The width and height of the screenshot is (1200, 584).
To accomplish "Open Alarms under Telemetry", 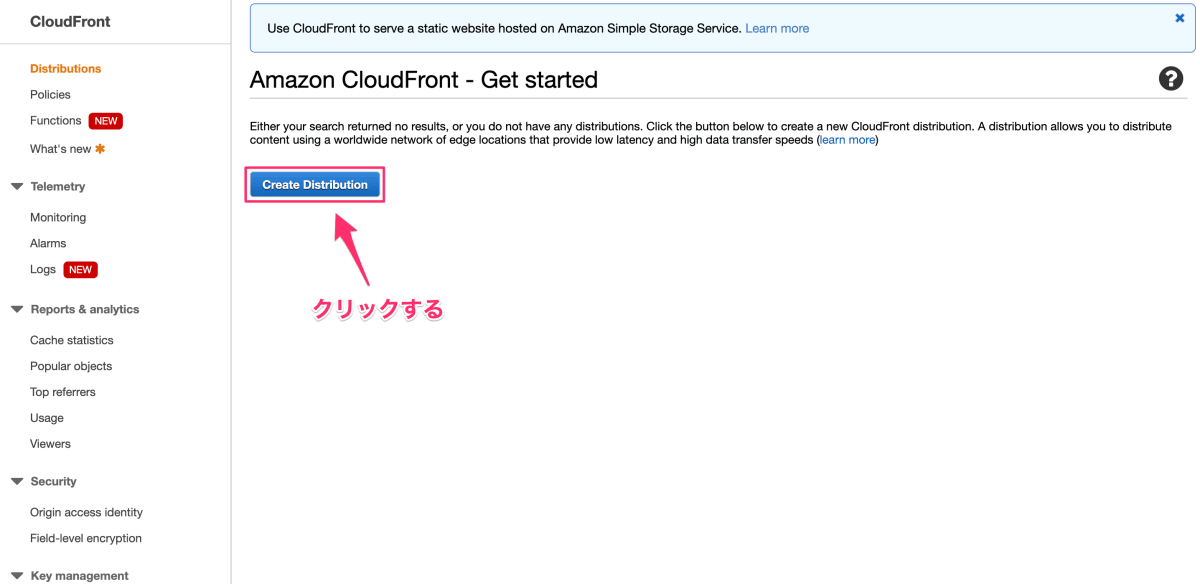I will click(x=48, y=243).
